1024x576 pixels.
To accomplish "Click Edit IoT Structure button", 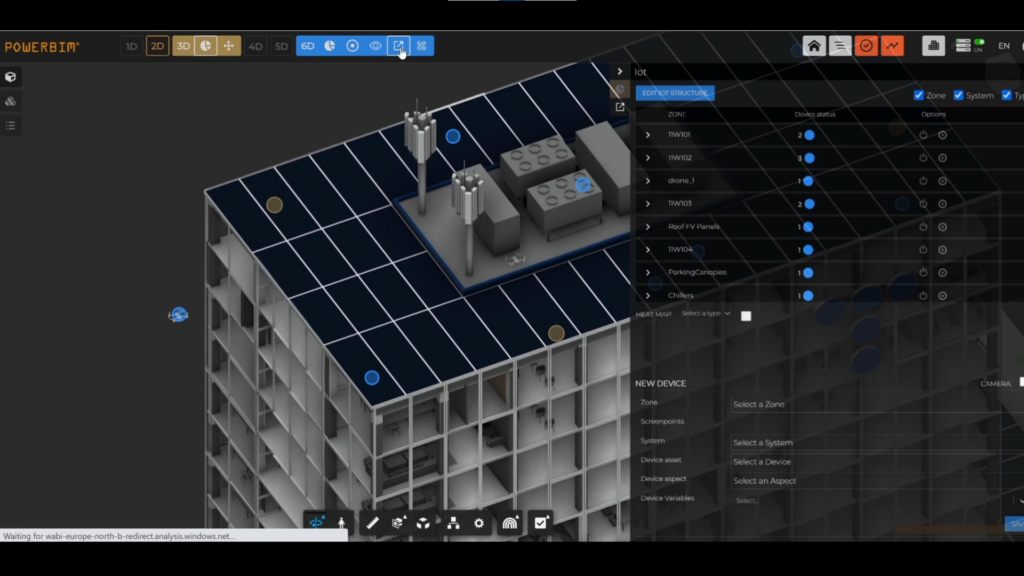I will click(675, 93).
